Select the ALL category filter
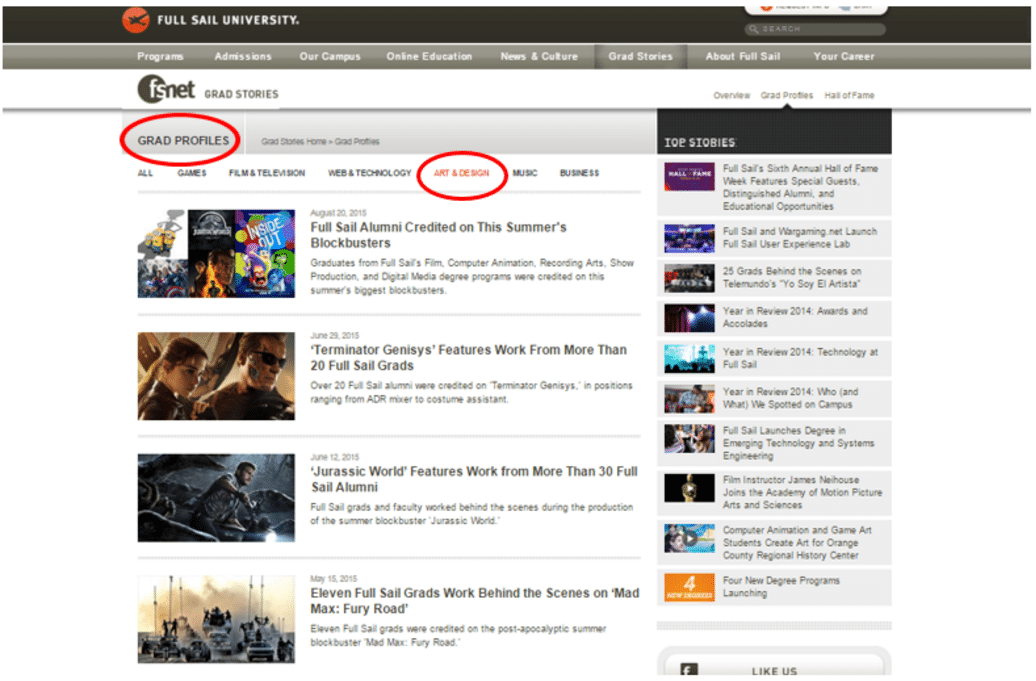Screen dimensions: 1036x681 click(145, 173)
